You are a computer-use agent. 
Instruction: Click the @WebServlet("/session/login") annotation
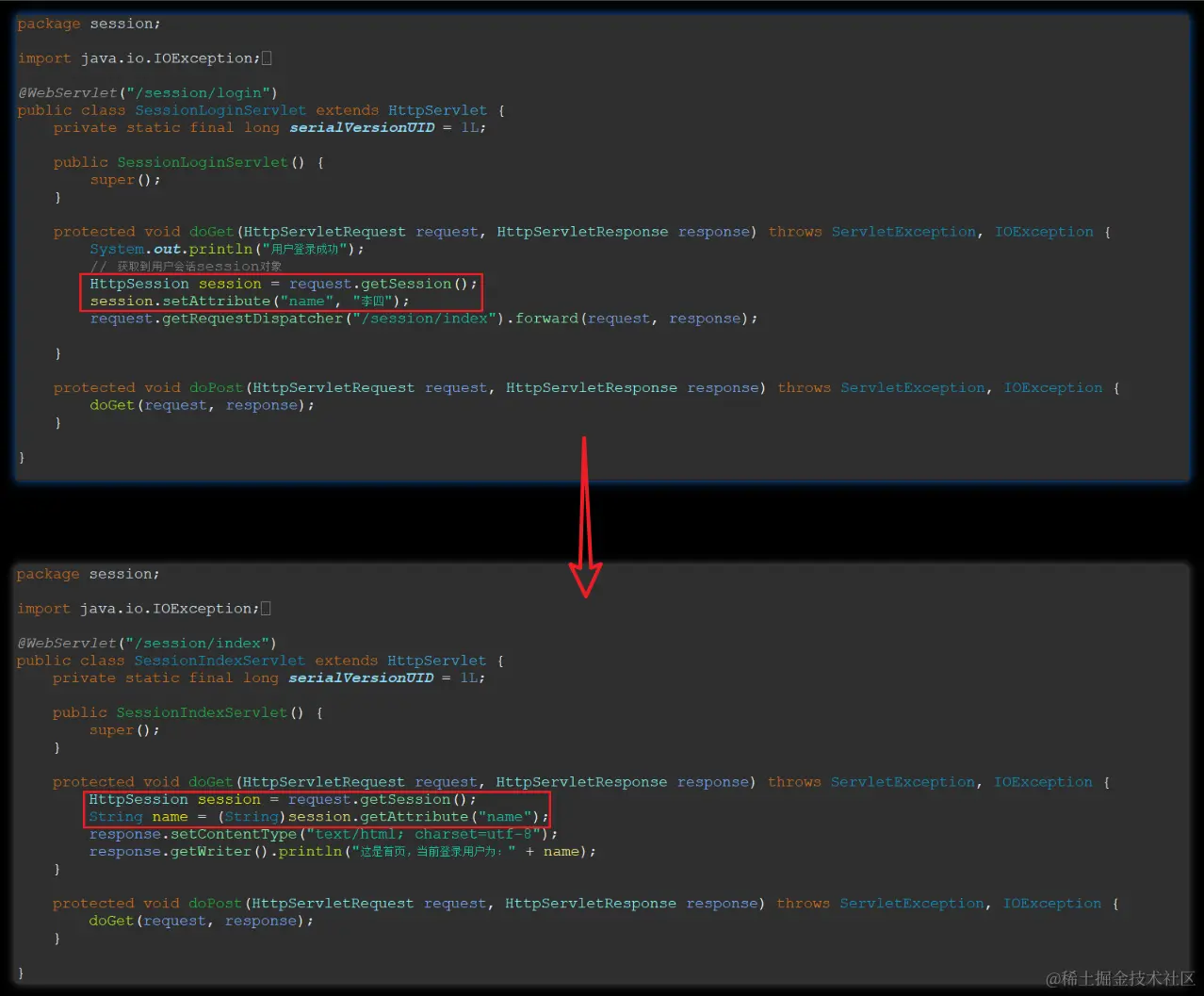tap(148, 92)
